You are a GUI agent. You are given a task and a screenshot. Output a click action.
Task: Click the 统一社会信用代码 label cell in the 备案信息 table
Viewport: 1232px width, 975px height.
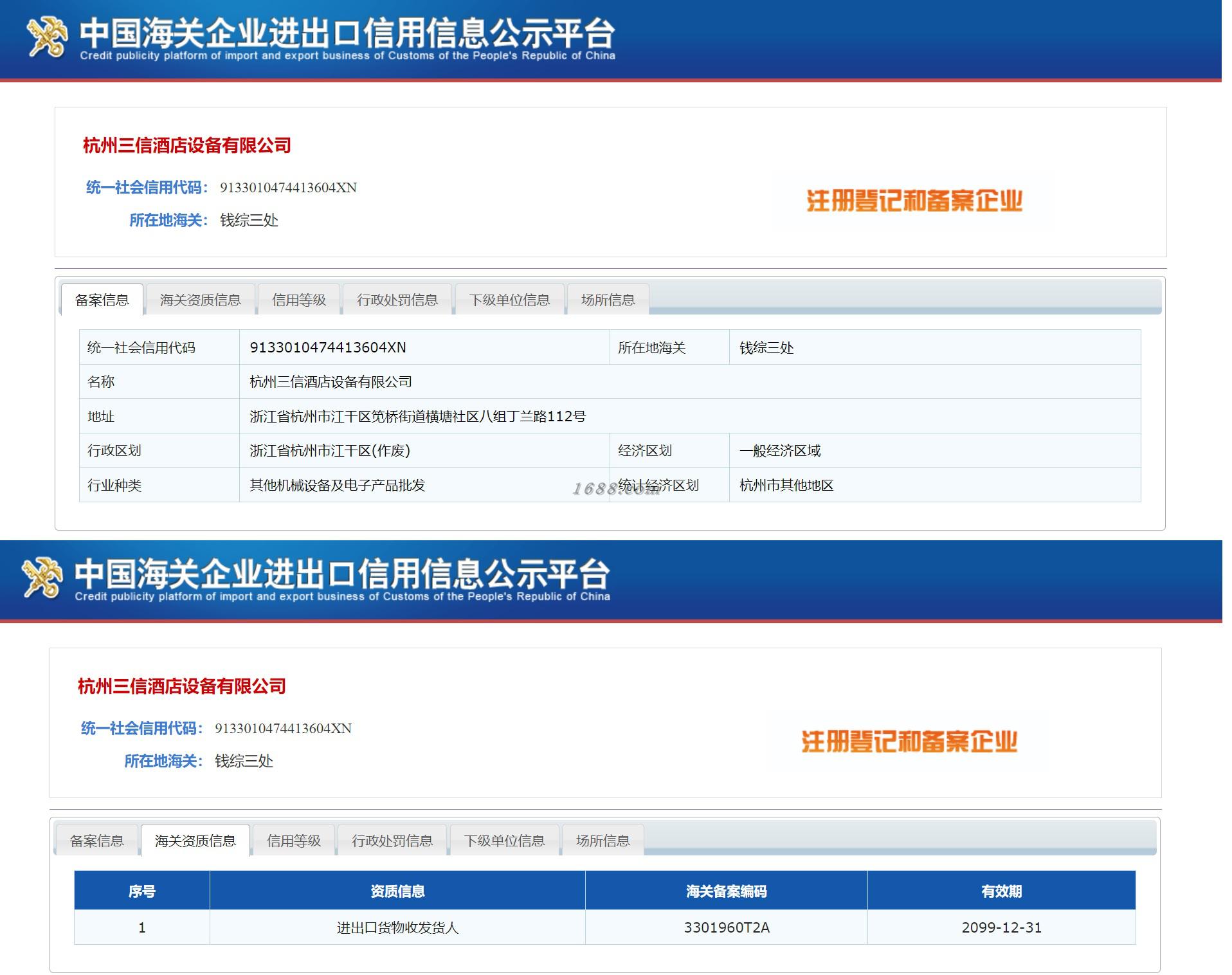coord(159,347)
